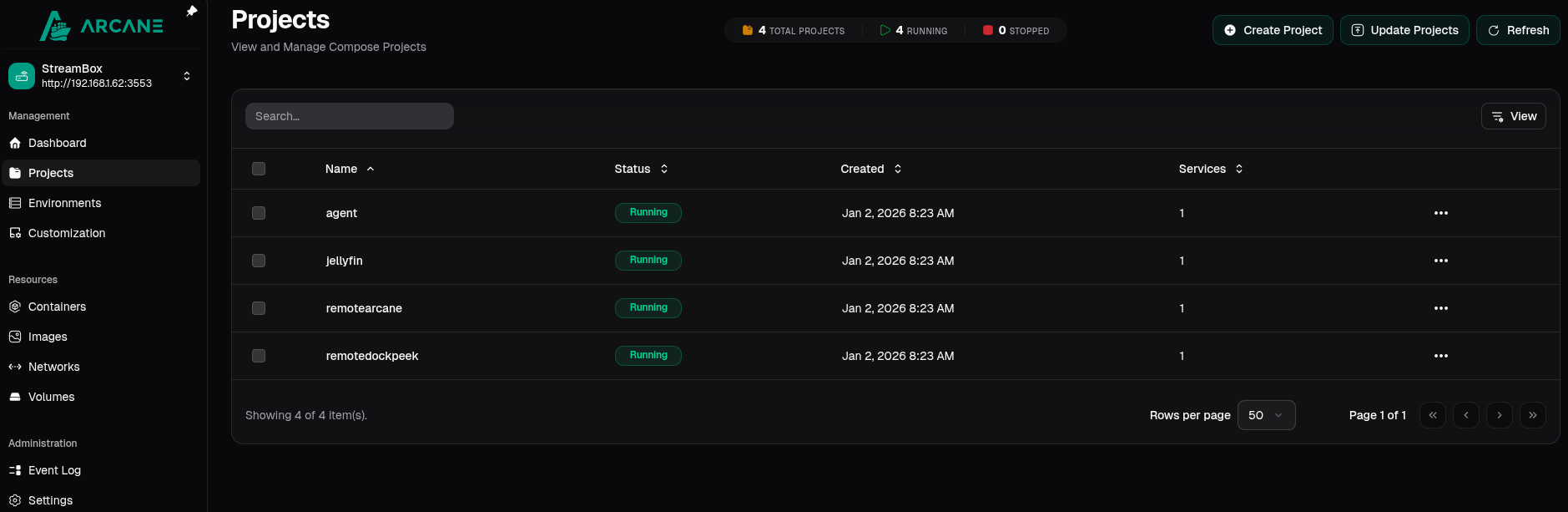Go to last page using double-arrow
The height and width of the screenshot is (512, 1568).
pos(1532,415)
